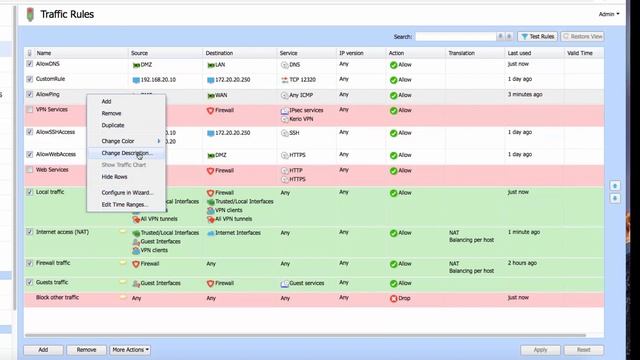
Task: Toggle the AllowDNS rule checkbox
Action: click(x=29, y=64)
